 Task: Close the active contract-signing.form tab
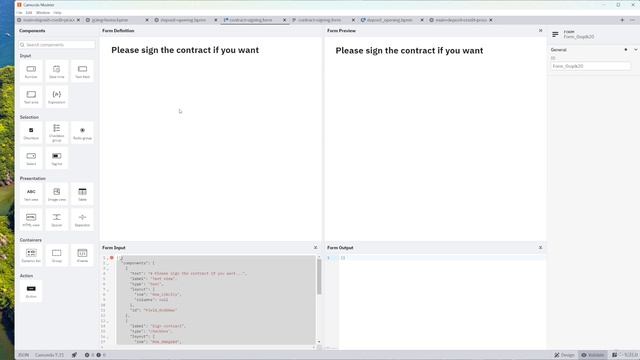tap(284, 20)
